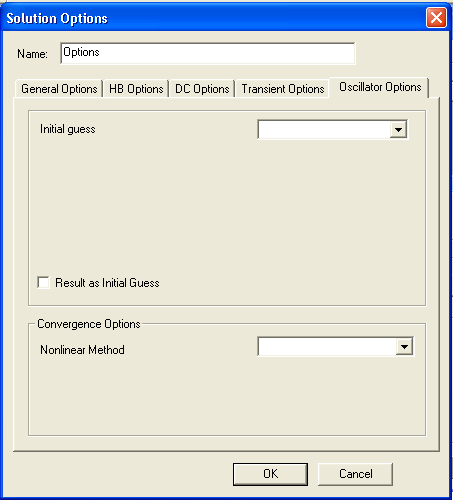This screenshot has width=453, height=500.
Task: Expand the Initial guess dropdown arrow
Action: pyautogui.click(x=398, y=130)
